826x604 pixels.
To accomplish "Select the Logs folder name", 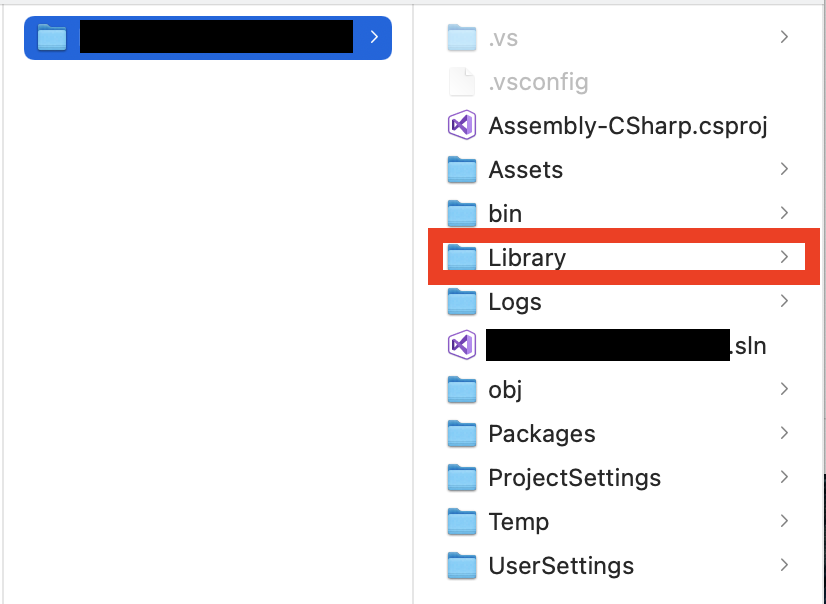I will [x=515, y=302].
